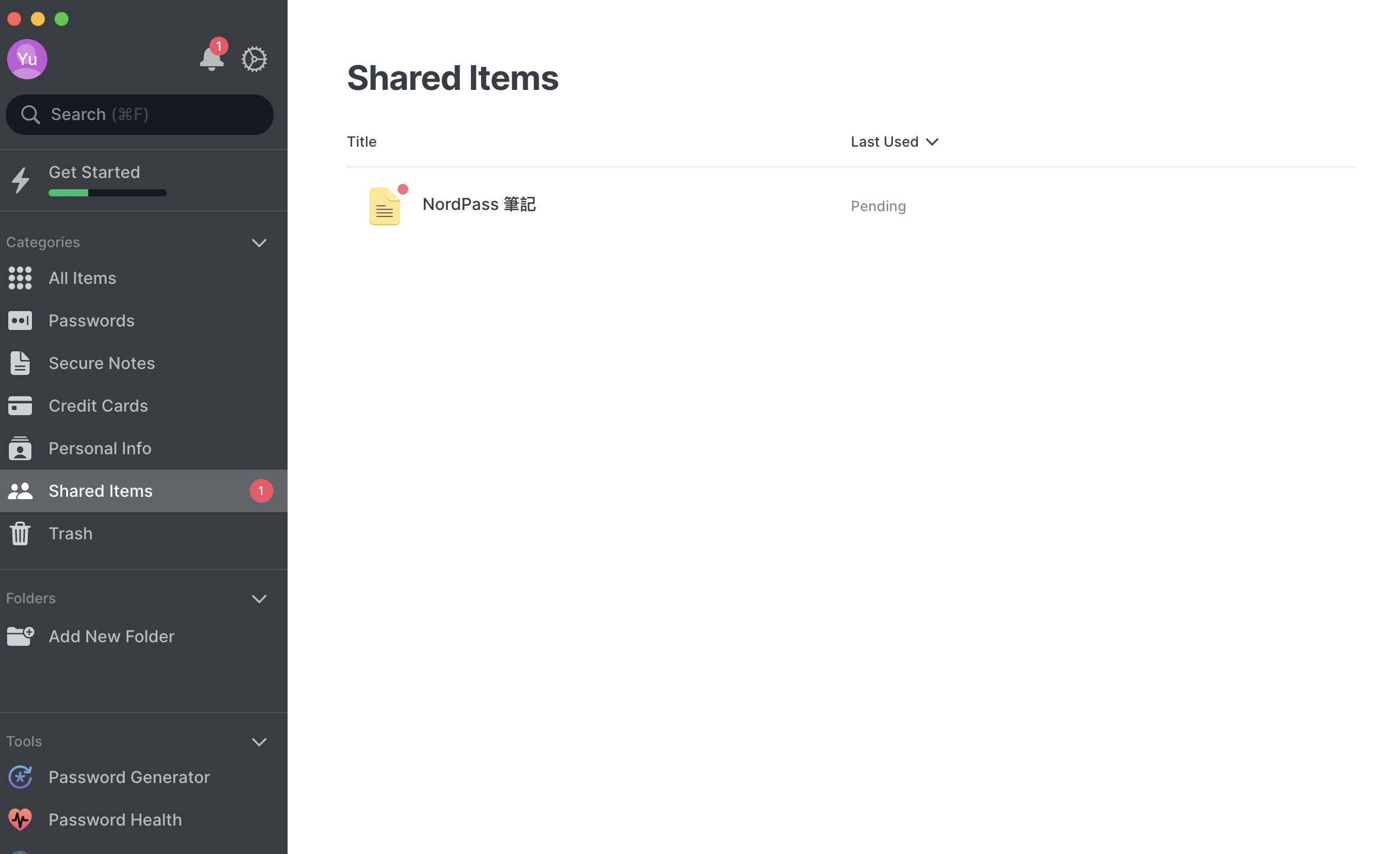Select the Trash category
1400x854 pixels.
143,533
